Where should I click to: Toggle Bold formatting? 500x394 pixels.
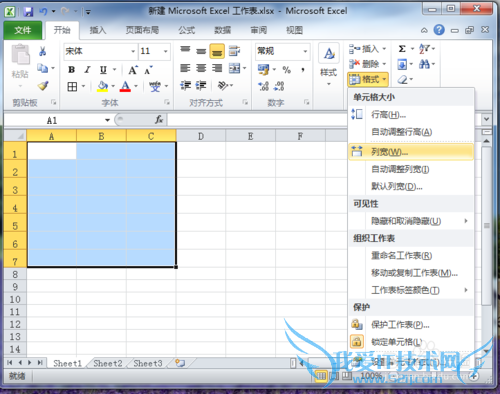71,70
